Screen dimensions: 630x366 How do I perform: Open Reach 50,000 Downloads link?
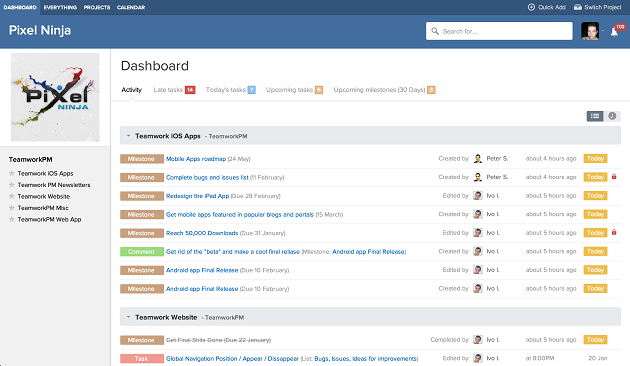click(x=202, y=233)
